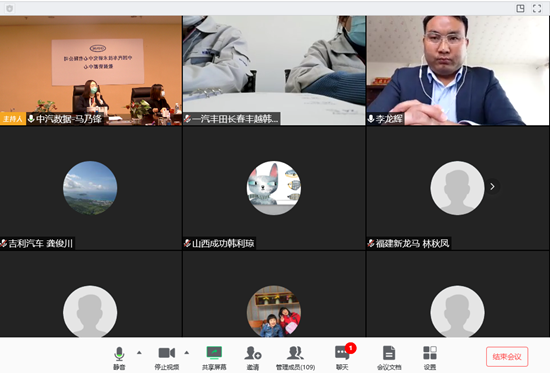Mute microphone with 静音 icon
This screenshot has width=550, height=373.
tap(119, 358)
